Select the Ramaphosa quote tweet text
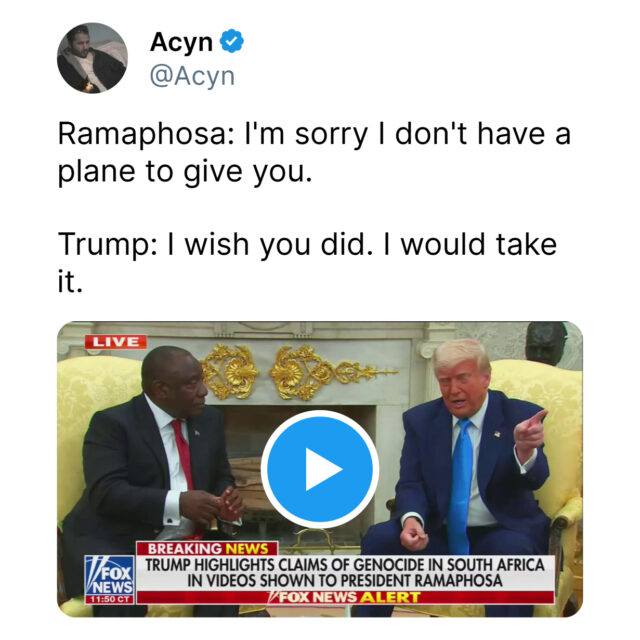The width and height of the screenshot is (640, 640). (314, 152)
